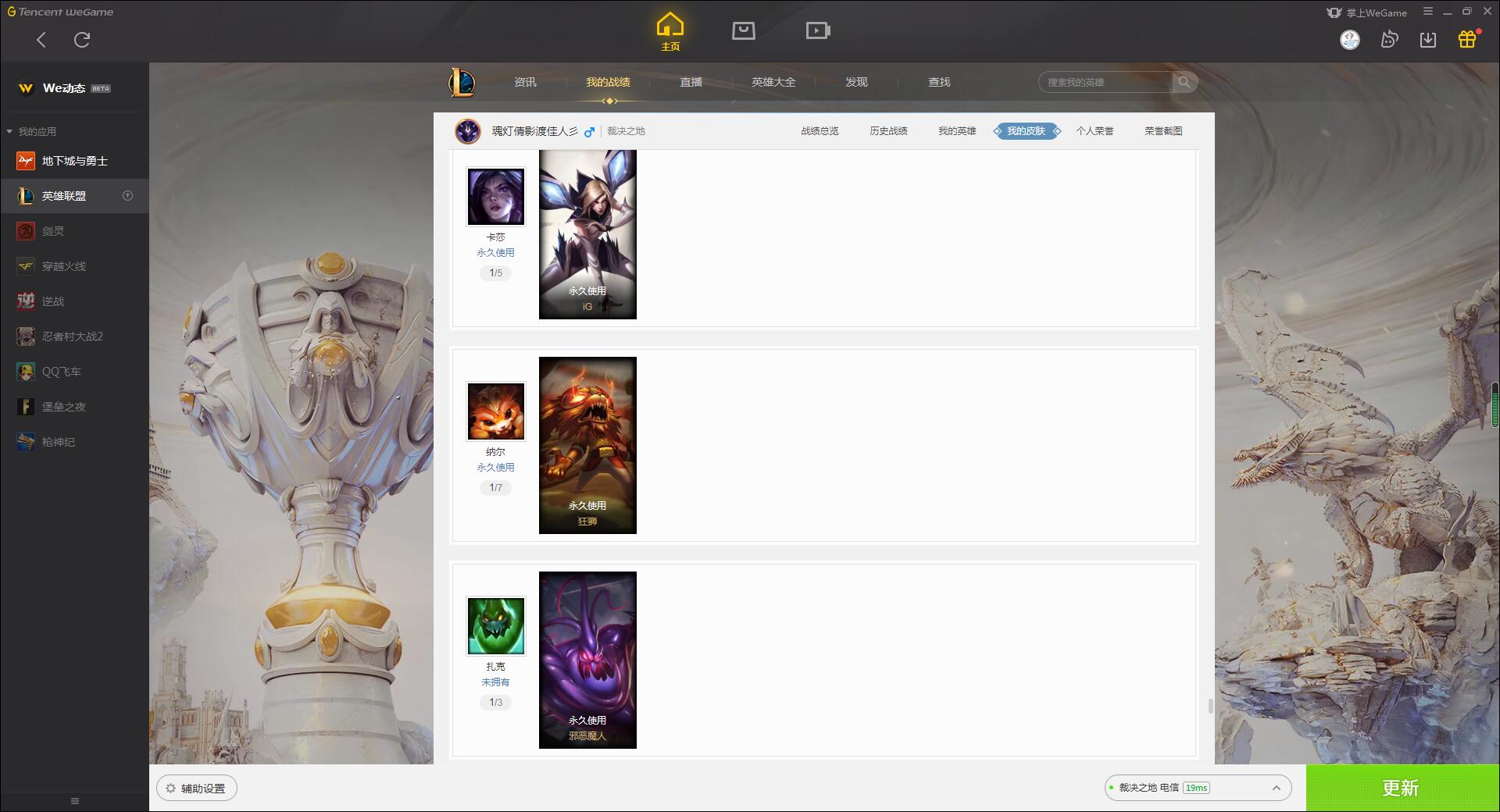Open the video icon in top bar
The image size is (1500, 812).
click(818, 30)
